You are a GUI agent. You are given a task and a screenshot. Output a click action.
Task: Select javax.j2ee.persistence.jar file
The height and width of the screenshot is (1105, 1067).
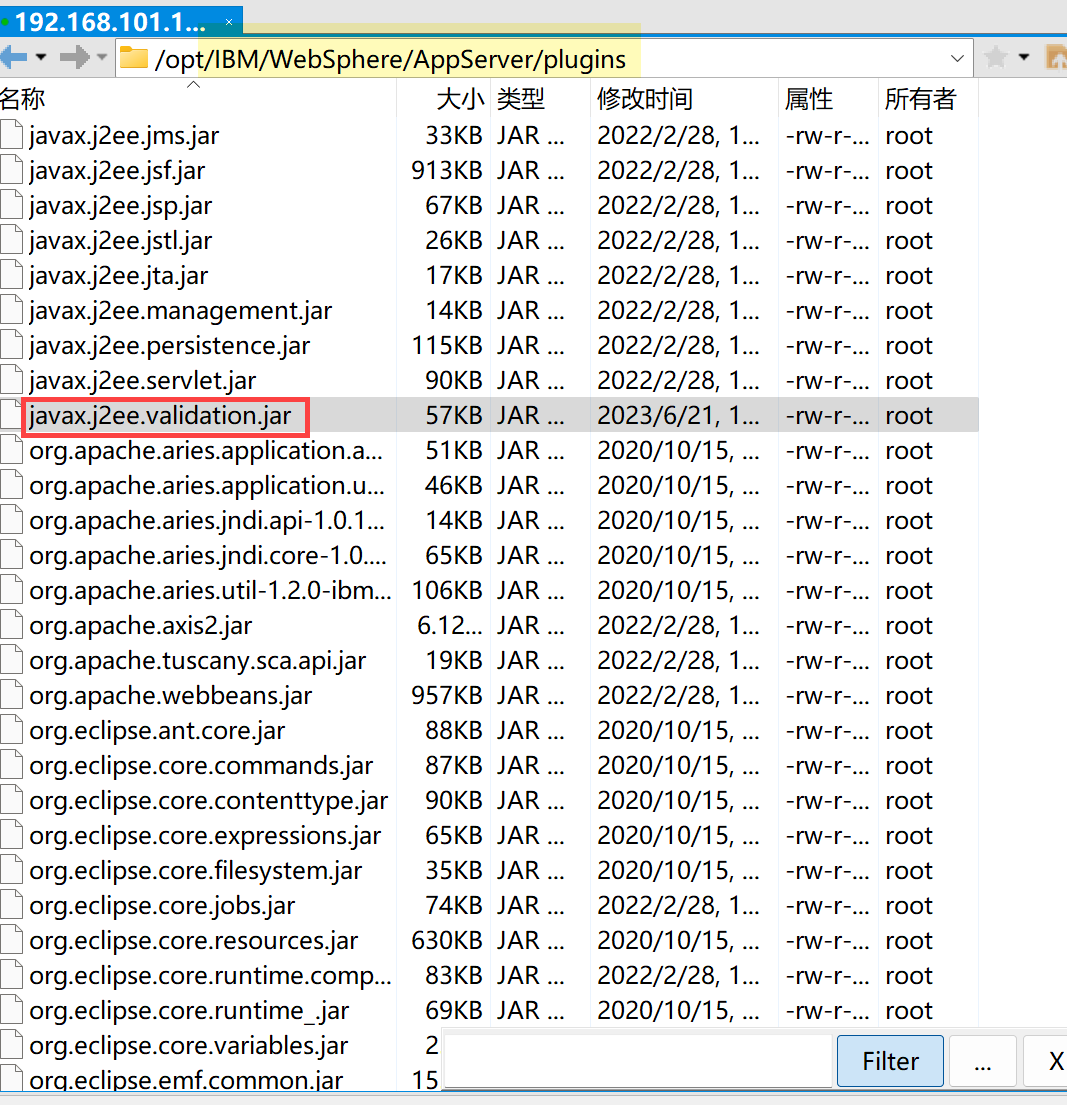click(170, 346)
